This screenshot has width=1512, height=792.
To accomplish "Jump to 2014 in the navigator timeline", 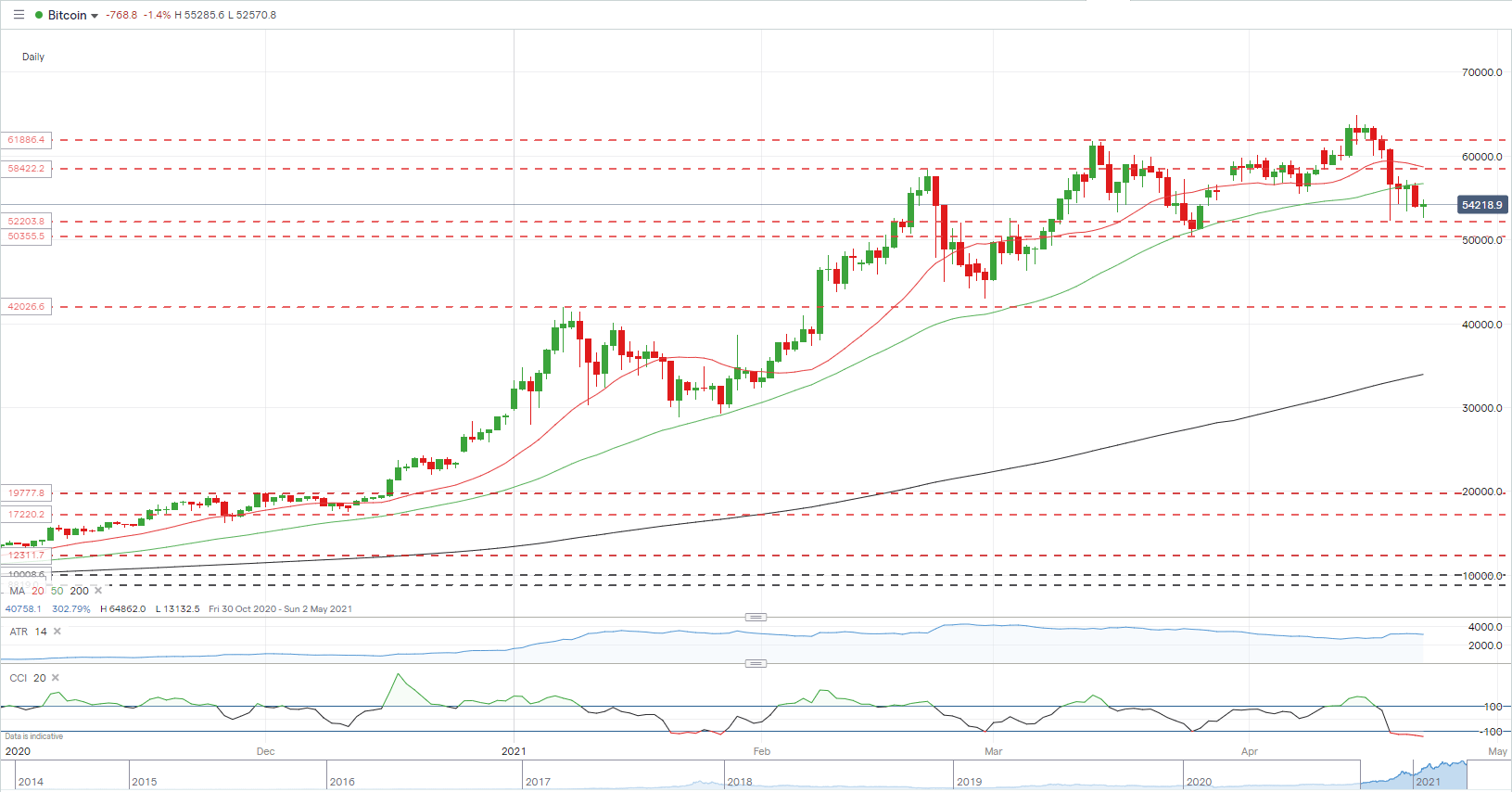I will [31, 782].
